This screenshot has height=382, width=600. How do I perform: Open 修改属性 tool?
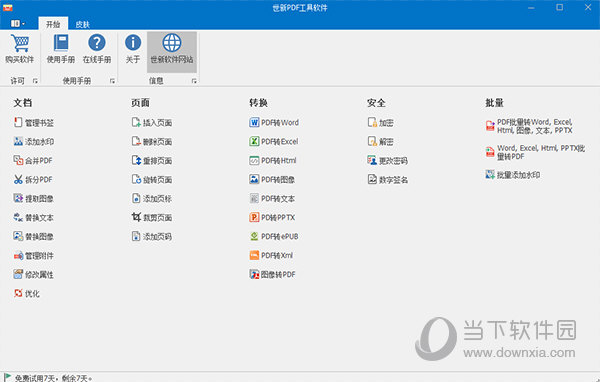point(34,274)
